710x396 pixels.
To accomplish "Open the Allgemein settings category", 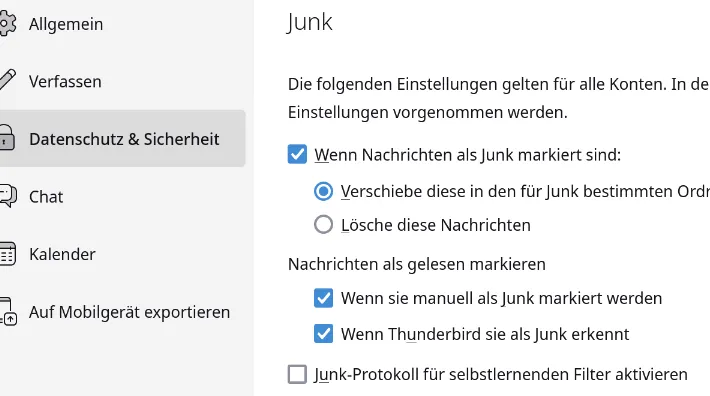I will tap(122, 24).
